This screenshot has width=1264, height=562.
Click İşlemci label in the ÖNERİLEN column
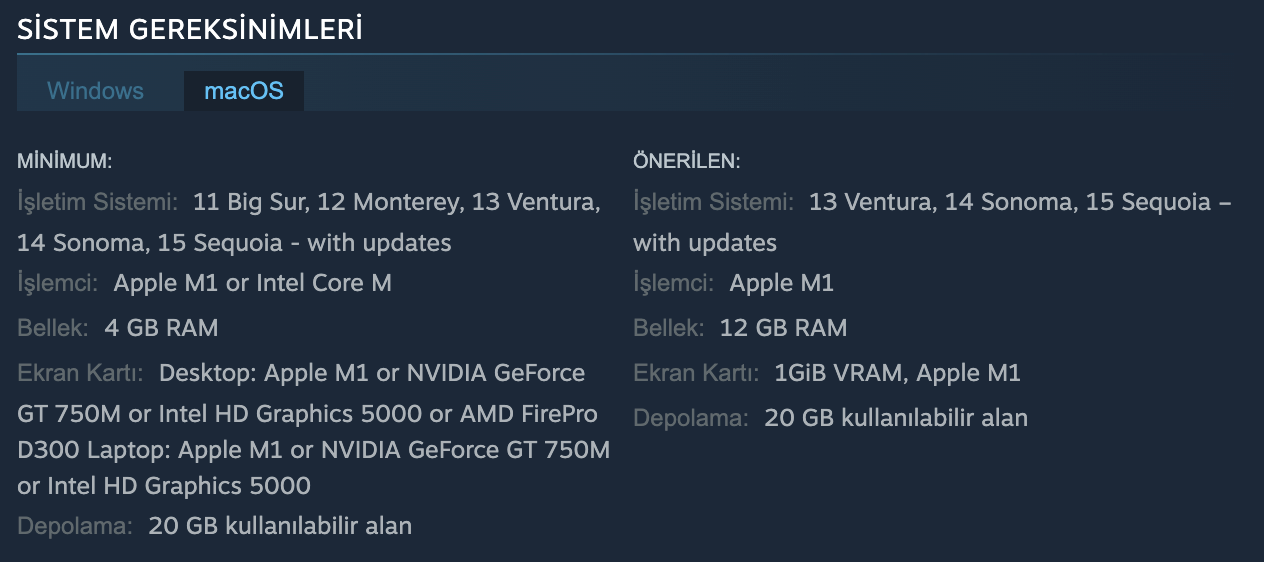(674, 283)
